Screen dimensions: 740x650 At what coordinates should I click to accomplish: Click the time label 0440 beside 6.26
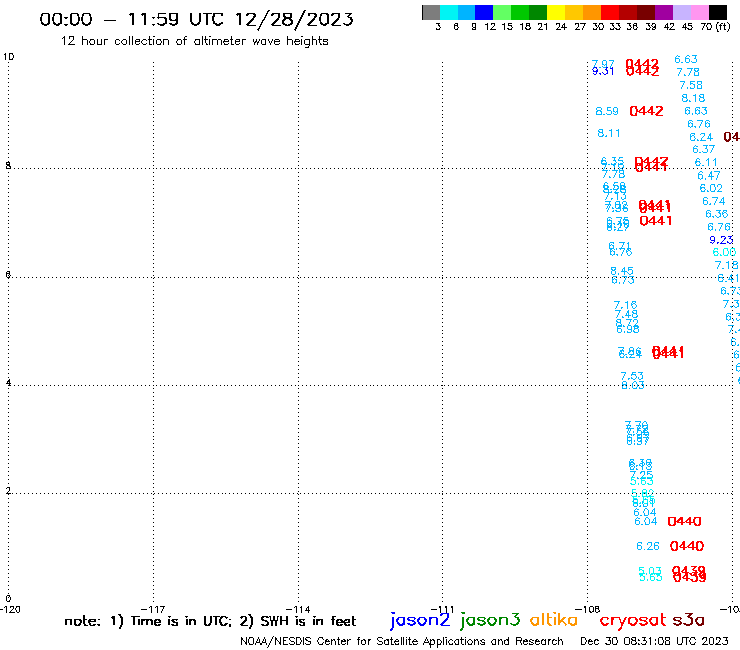point(687,546)
